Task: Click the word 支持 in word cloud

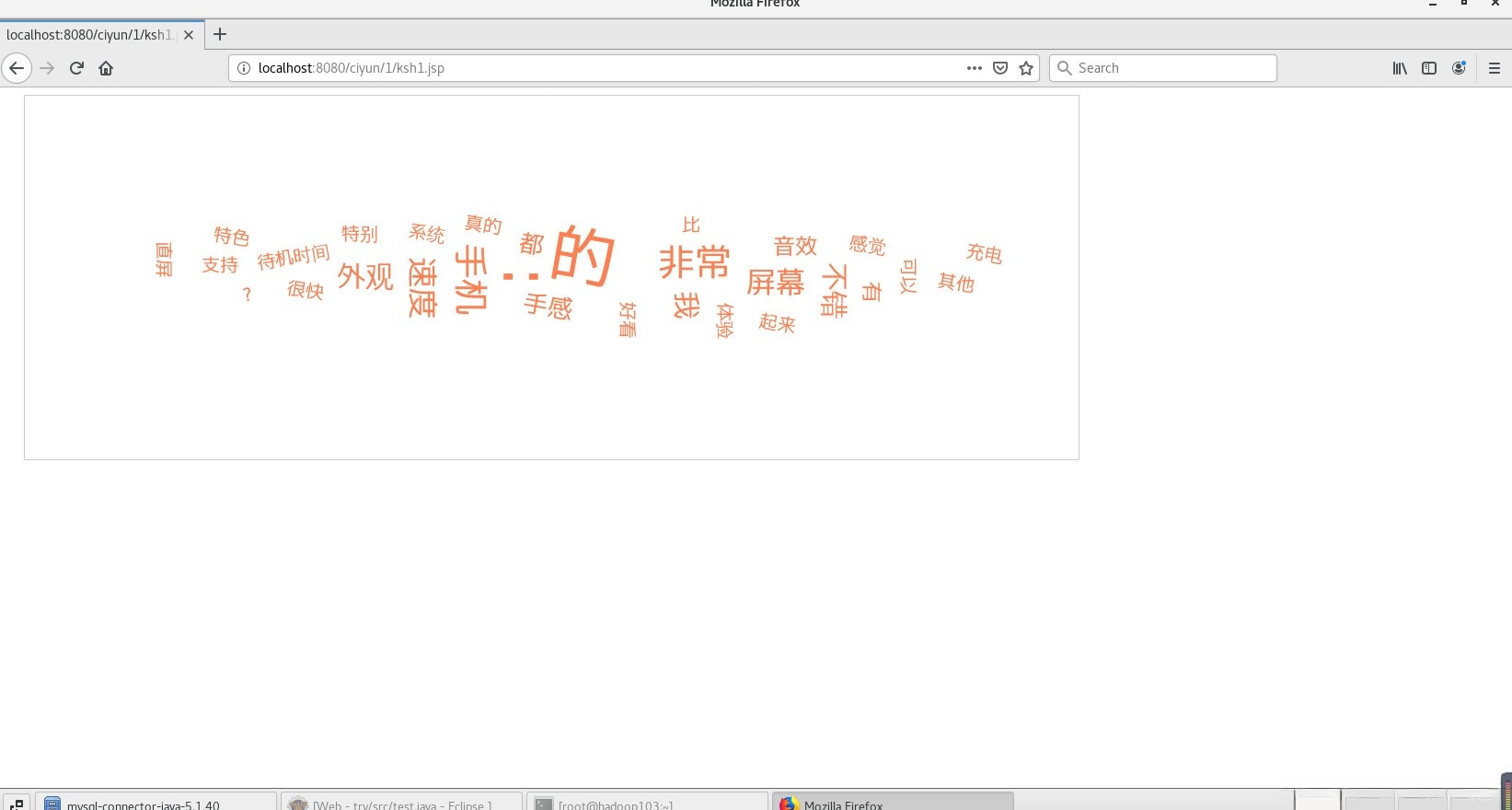Action: pyautogui.click(x=220, y=265)
